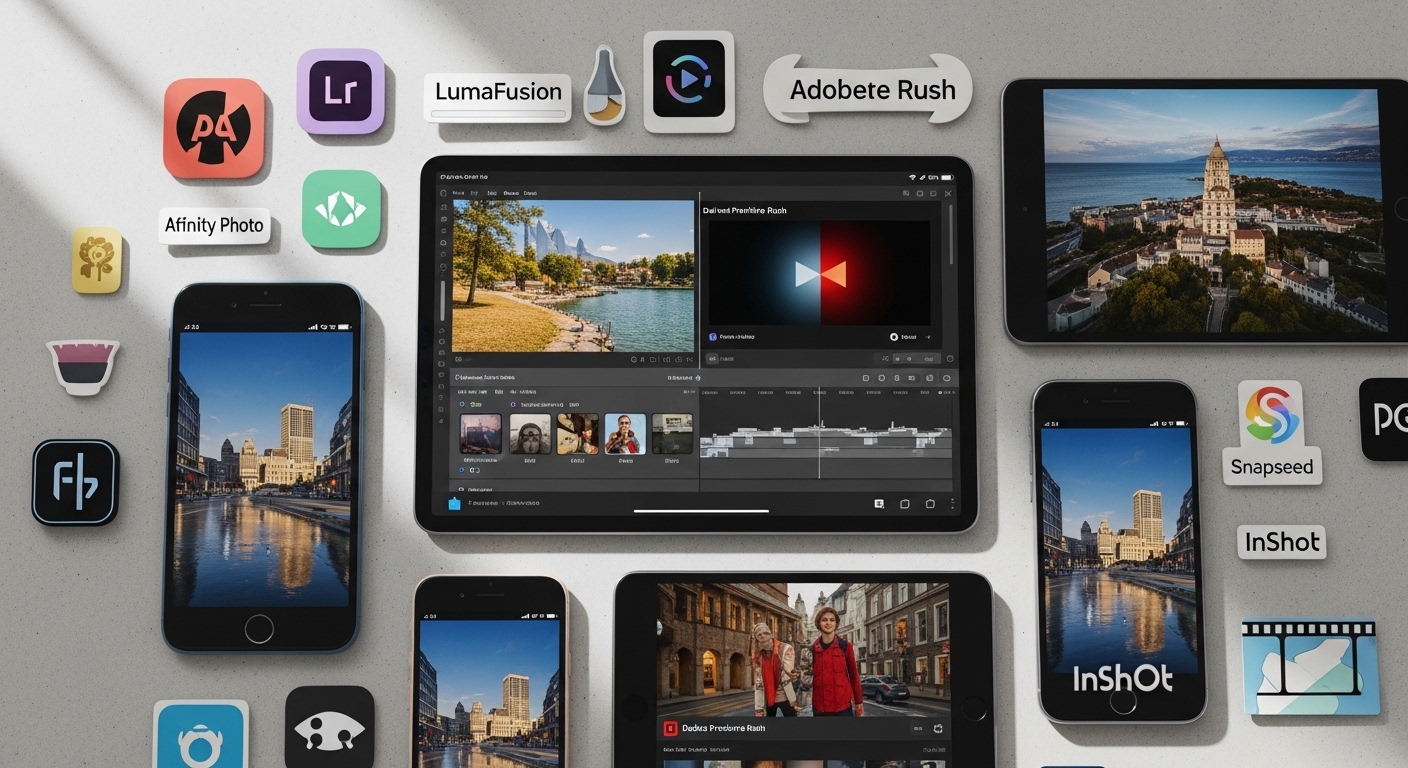Click the timeline playhead line
1408x768 pixels.
click(x=819, y=435)
